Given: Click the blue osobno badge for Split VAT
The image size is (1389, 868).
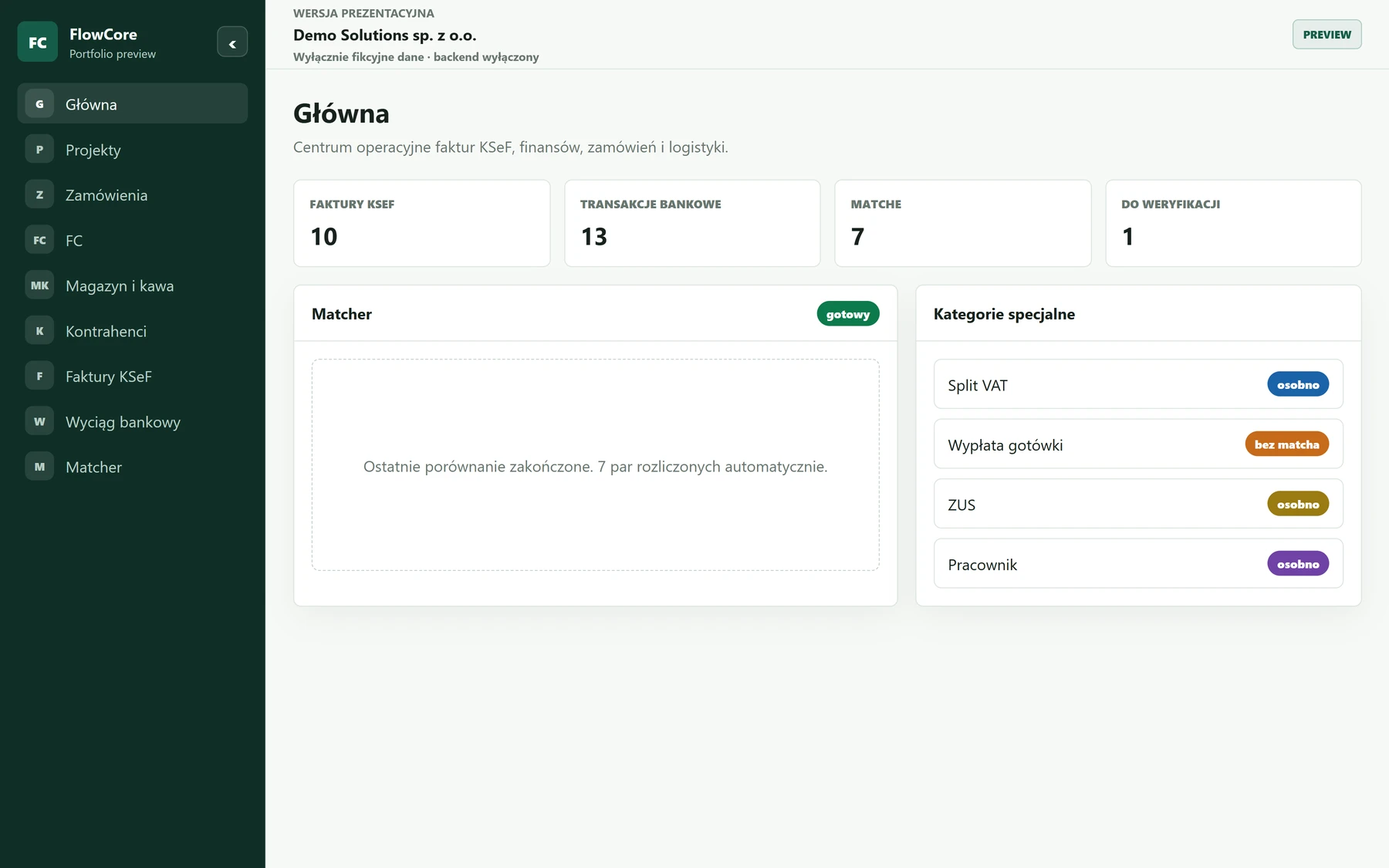Looking at the screenshot, I should point(1298,384).
